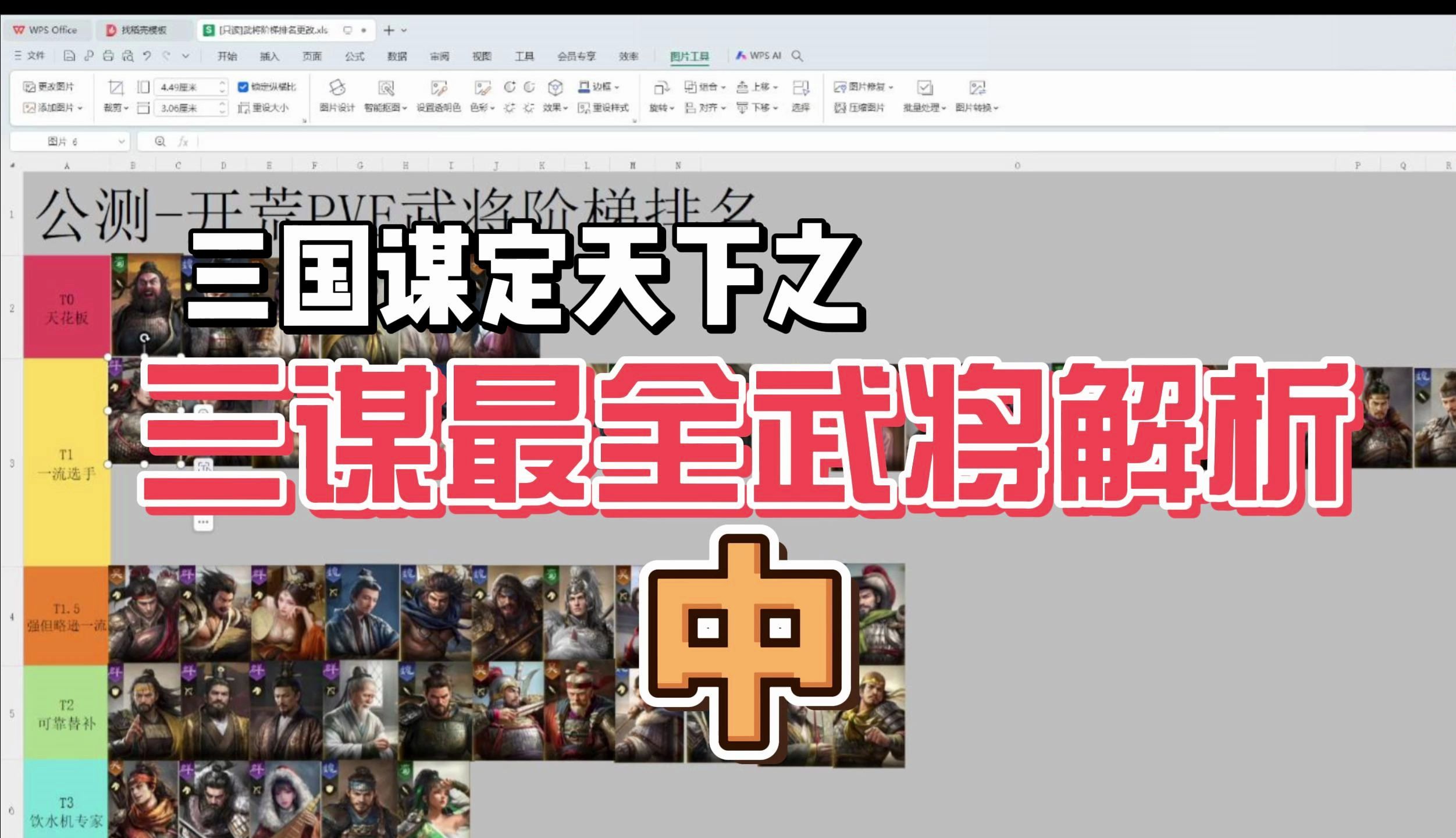
Task: Click the increase contrast icon
Action: (510, 87)
